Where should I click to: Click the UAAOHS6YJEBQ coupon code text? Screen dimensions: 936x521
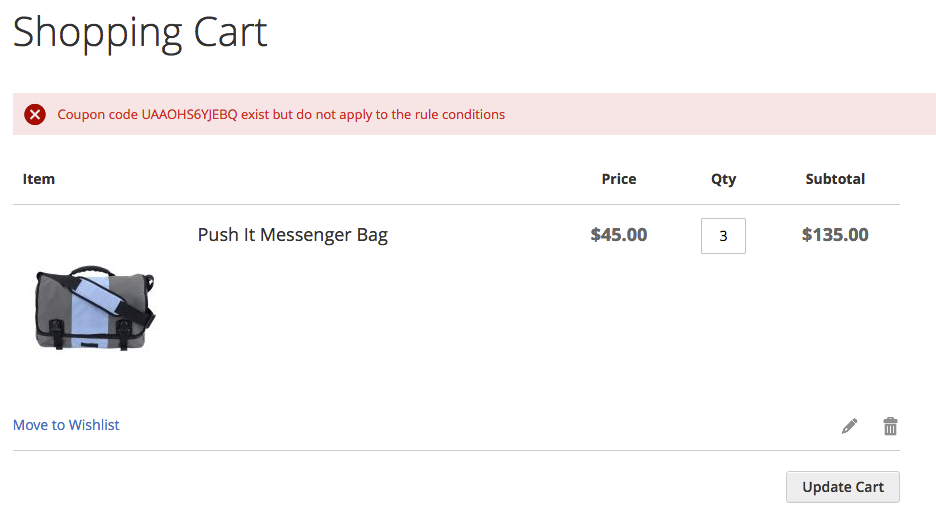click(x=189, y=115)
